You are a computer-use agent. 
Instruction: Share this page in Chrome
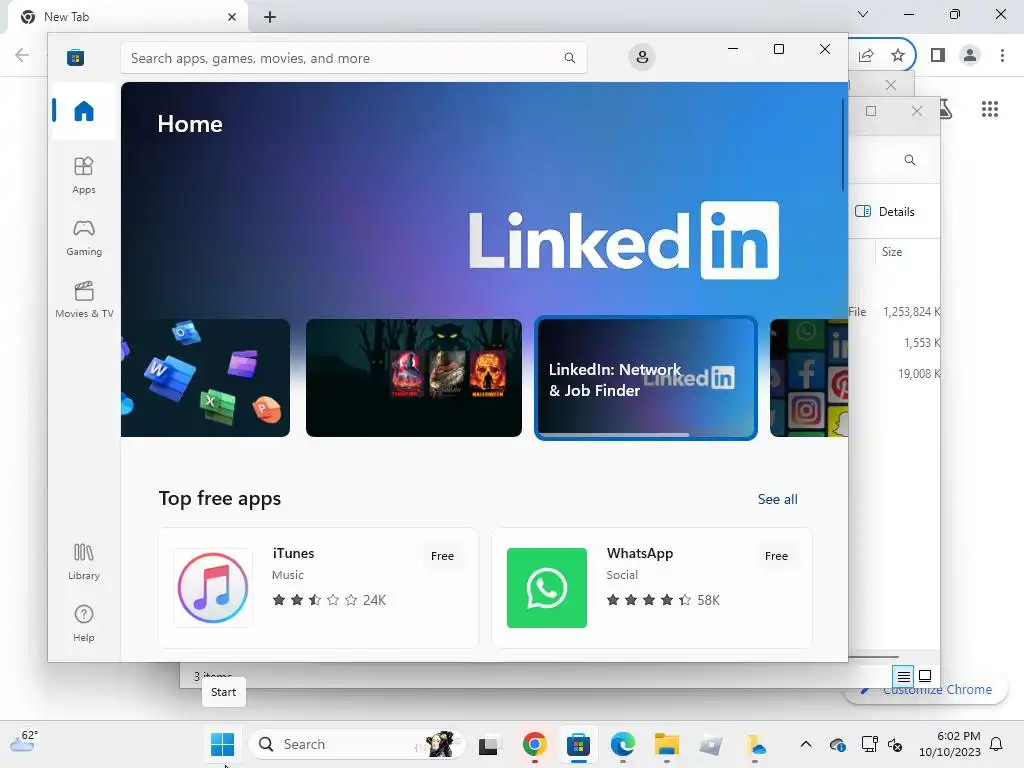866,56
